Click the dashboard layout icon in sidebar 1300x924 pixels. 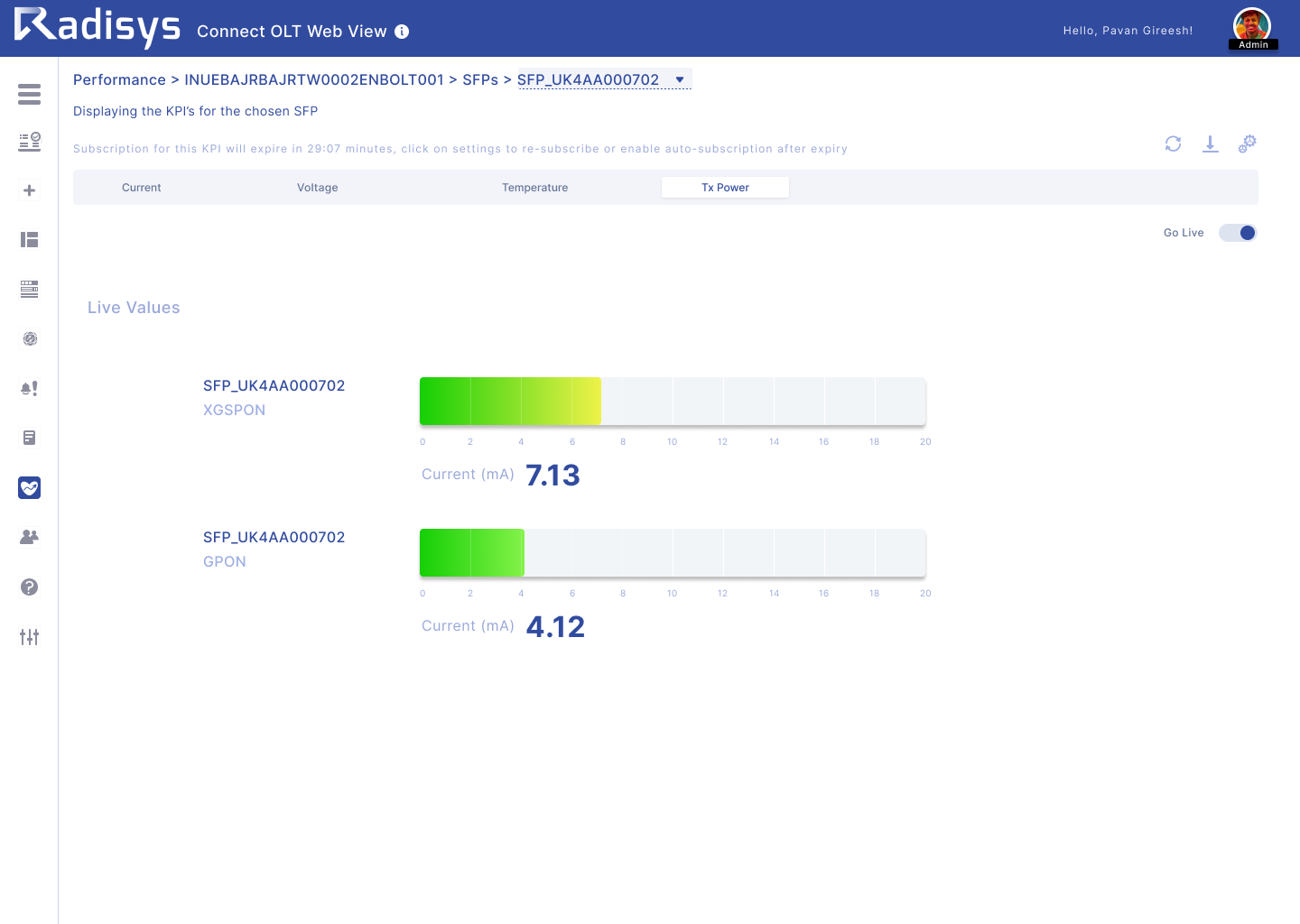[x=29, y=239]
